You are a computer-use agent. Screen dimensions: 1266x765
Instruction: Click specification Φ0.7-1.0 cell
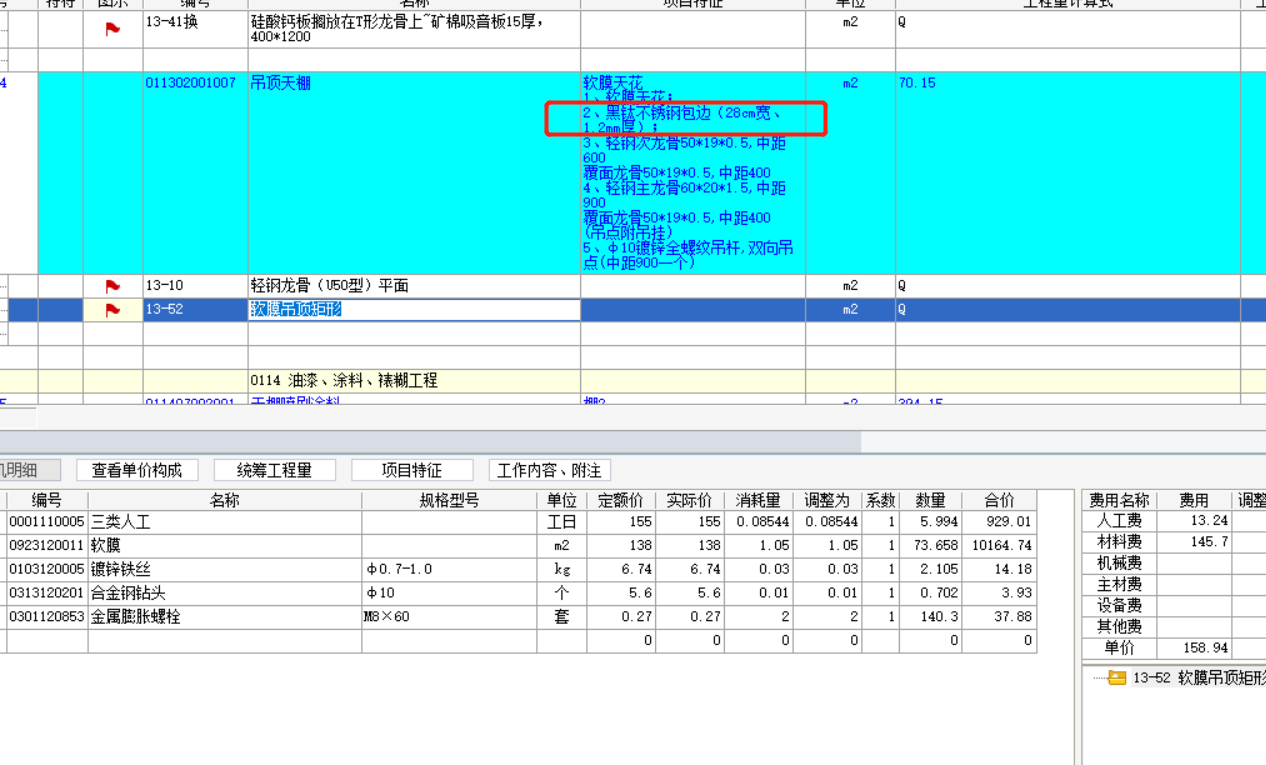coord(449,570)
